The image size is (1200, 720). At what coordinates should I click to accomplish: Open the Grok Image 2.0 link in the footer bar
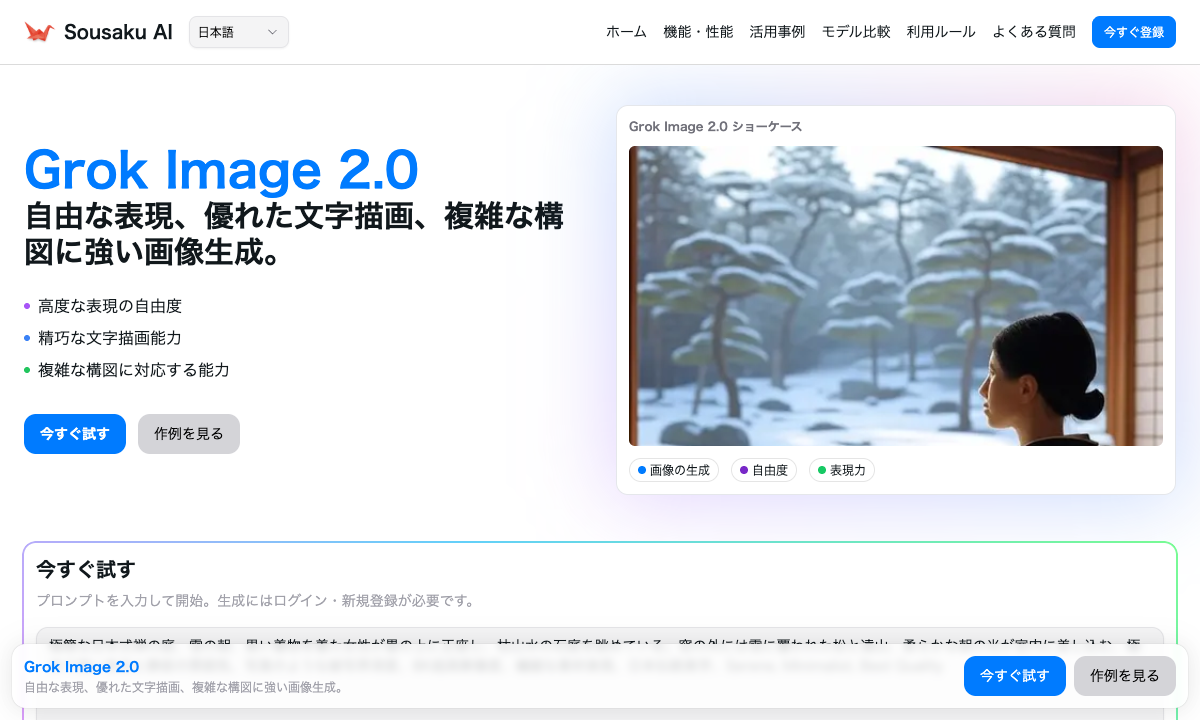(x=83, y=667)
